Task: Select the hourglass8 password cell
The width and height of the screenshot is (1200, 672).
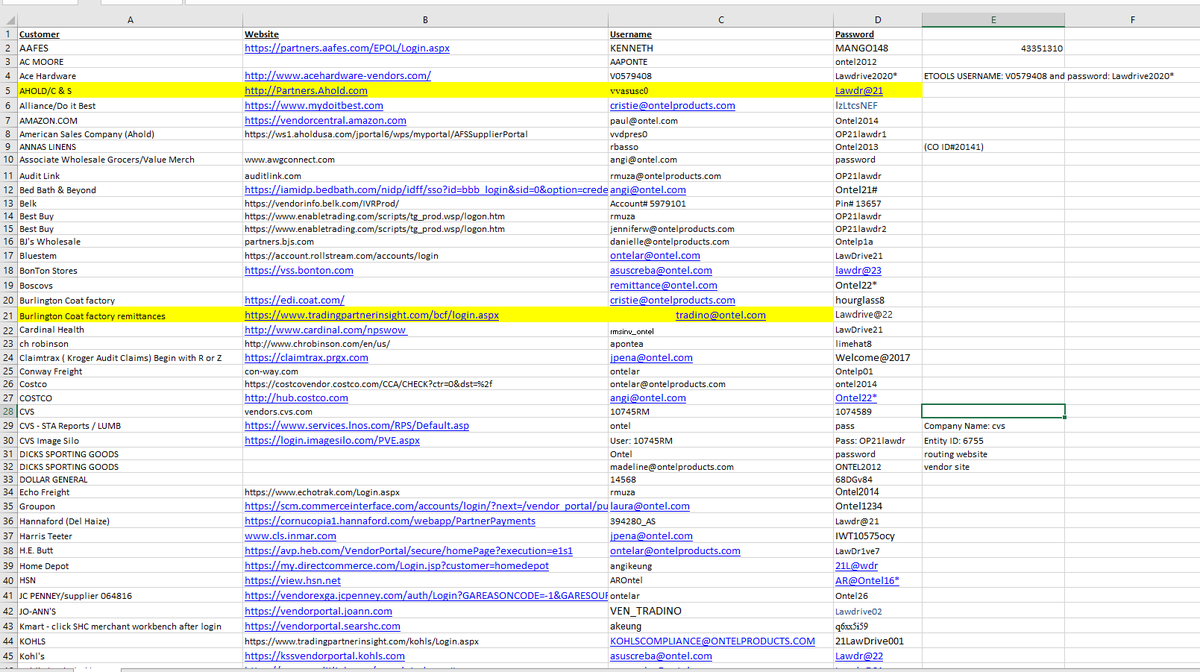Action: click(877, 300)
